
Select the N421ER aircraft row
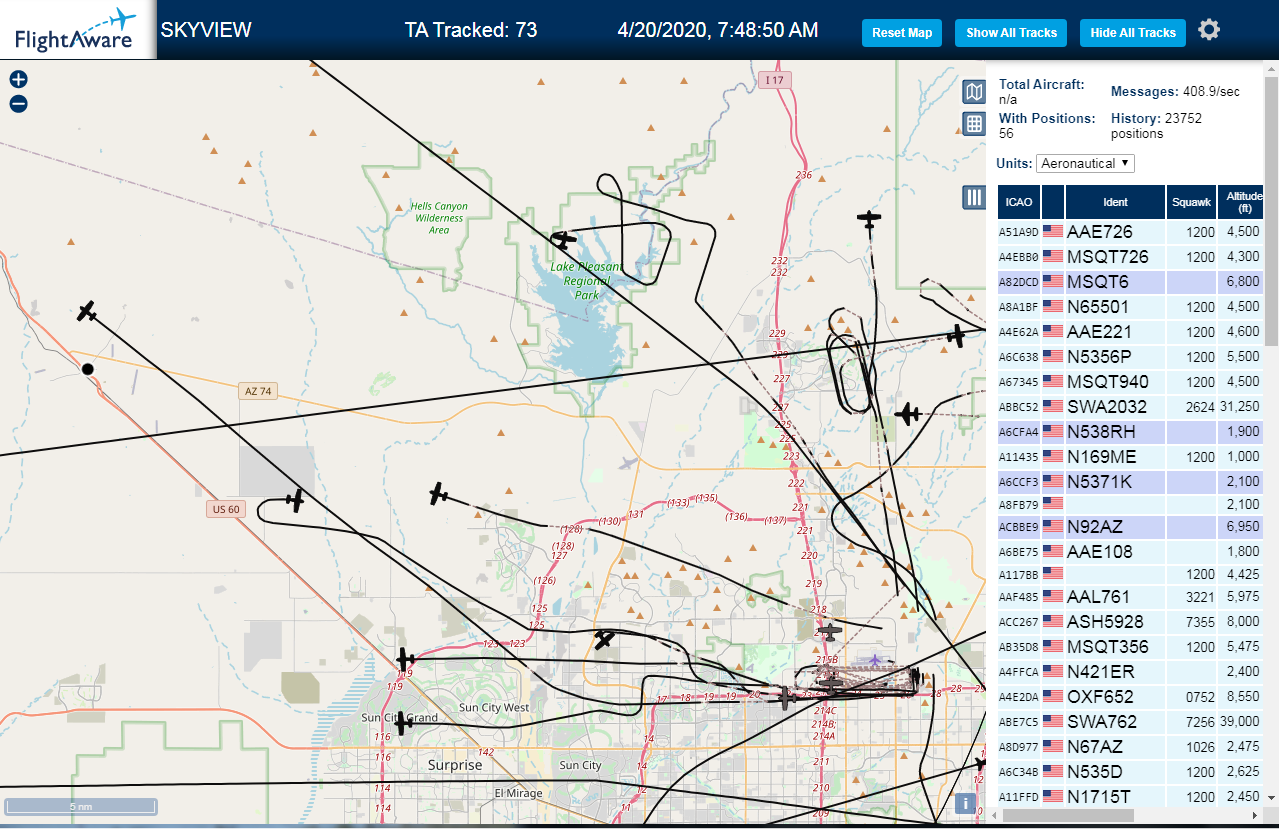tap(1131, 672)
